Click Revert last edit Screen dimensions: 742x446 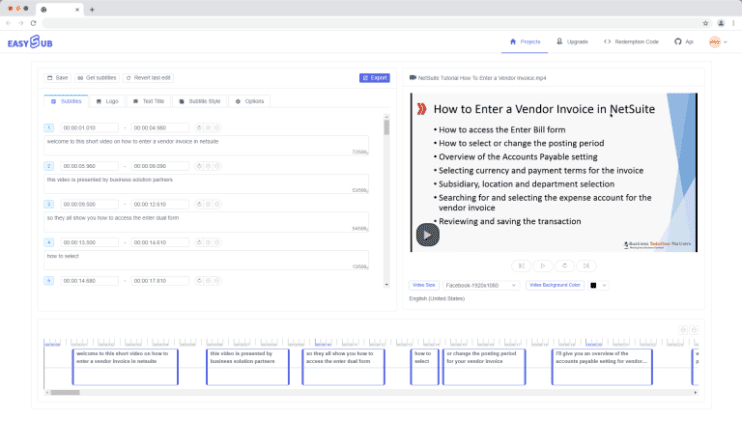click(x=149, y=77)
